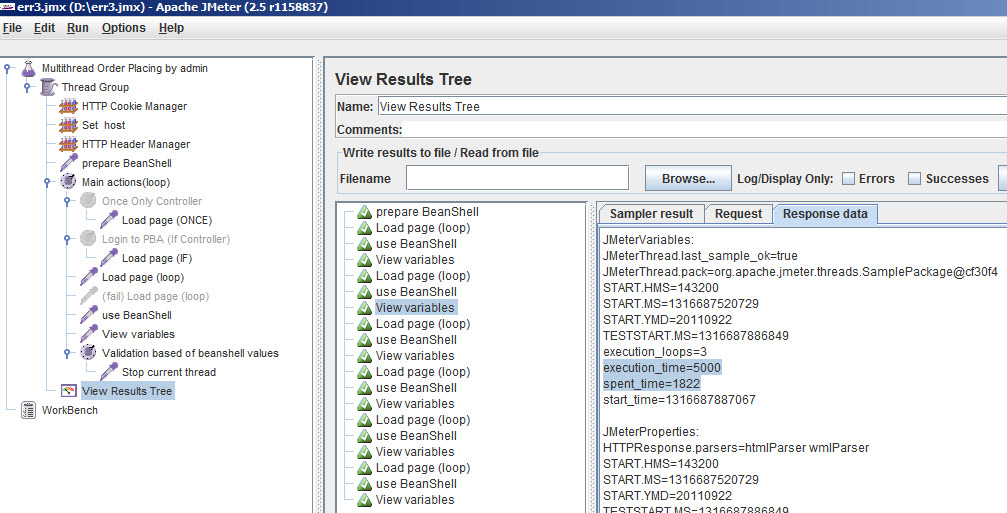Switch to the Request tab
This screenshot has height=513, width=1007.
(x=738, y=214)
